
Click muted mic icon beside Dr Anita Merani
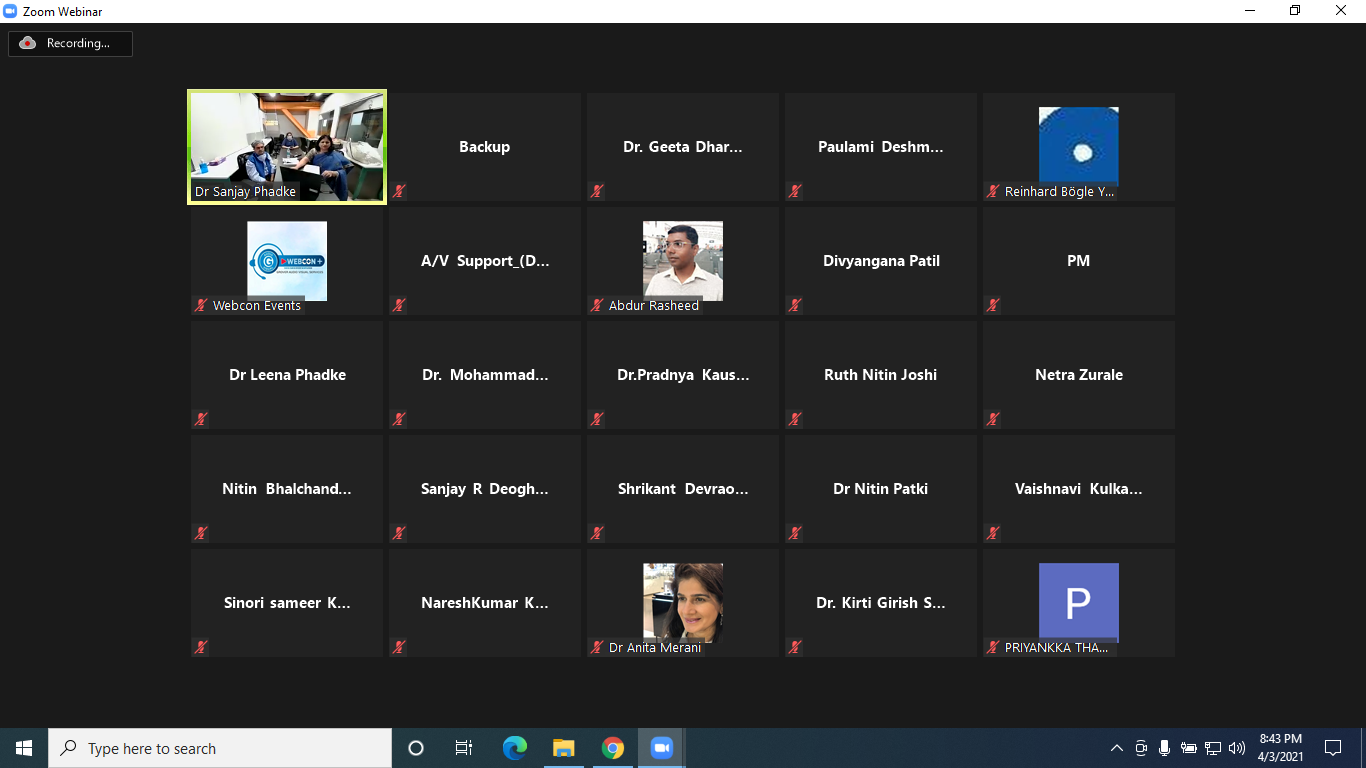click(x=597, y=647)
